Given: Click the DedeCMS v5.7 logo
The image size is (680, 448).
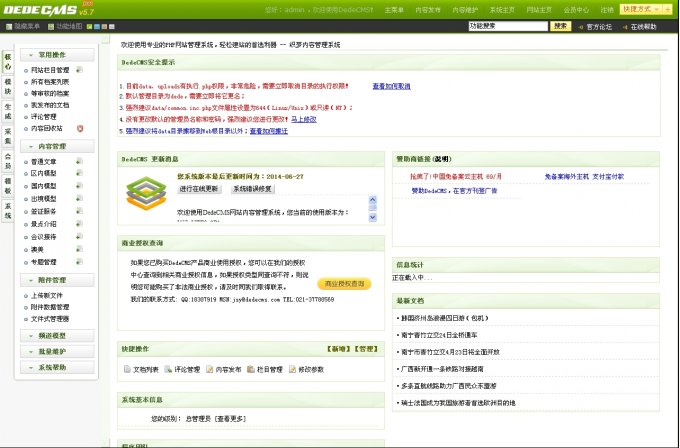Looking at the screenshot, I should coord(49,9).
